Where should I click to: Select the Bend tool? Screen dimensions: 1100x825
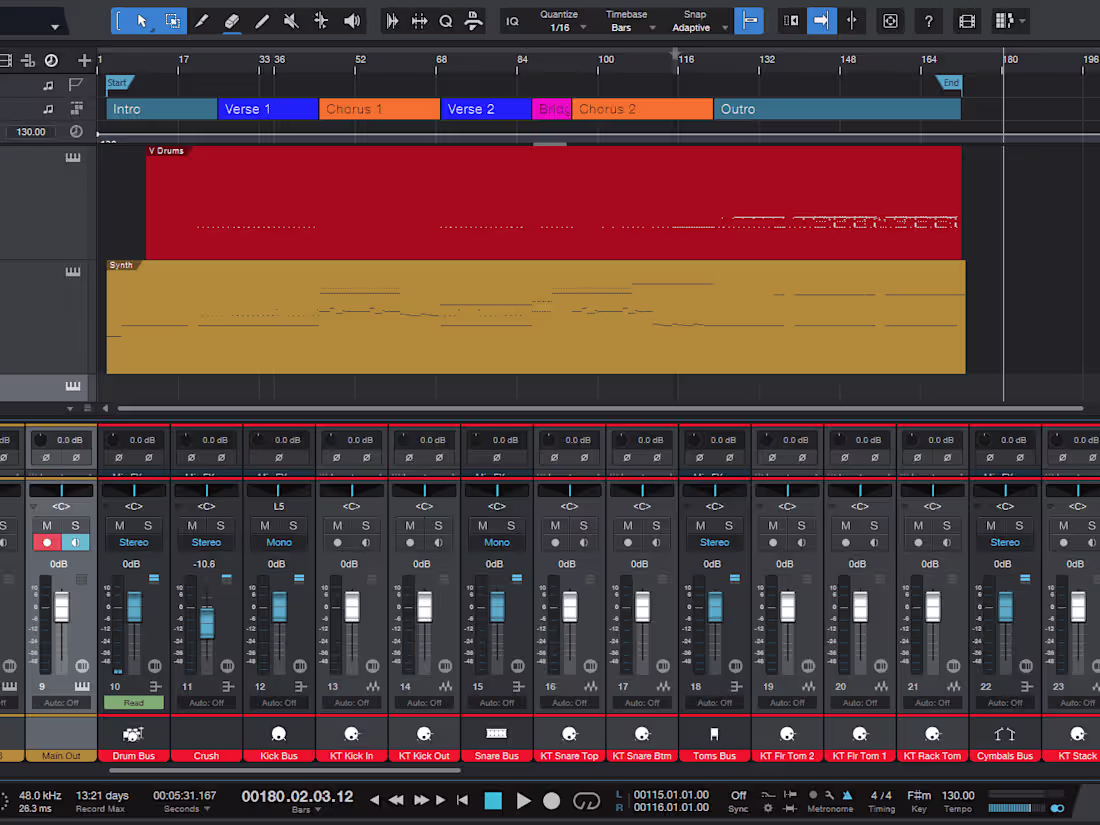pyautogui.click(x=321, y=21)
